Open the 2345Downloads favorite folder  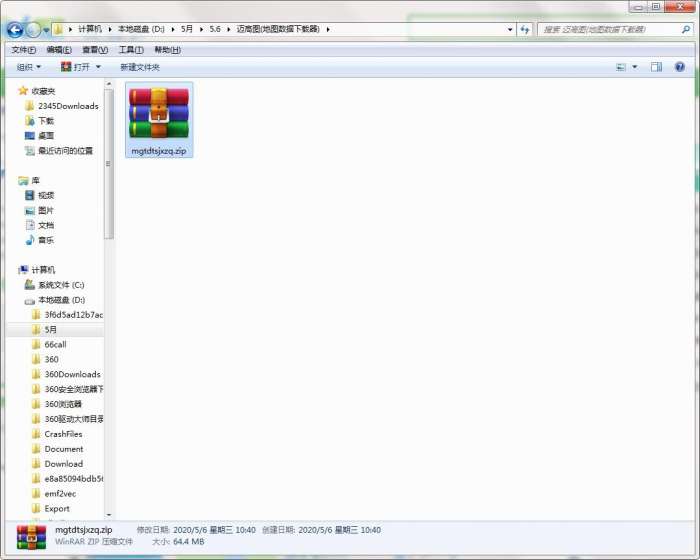click(68, 106)
